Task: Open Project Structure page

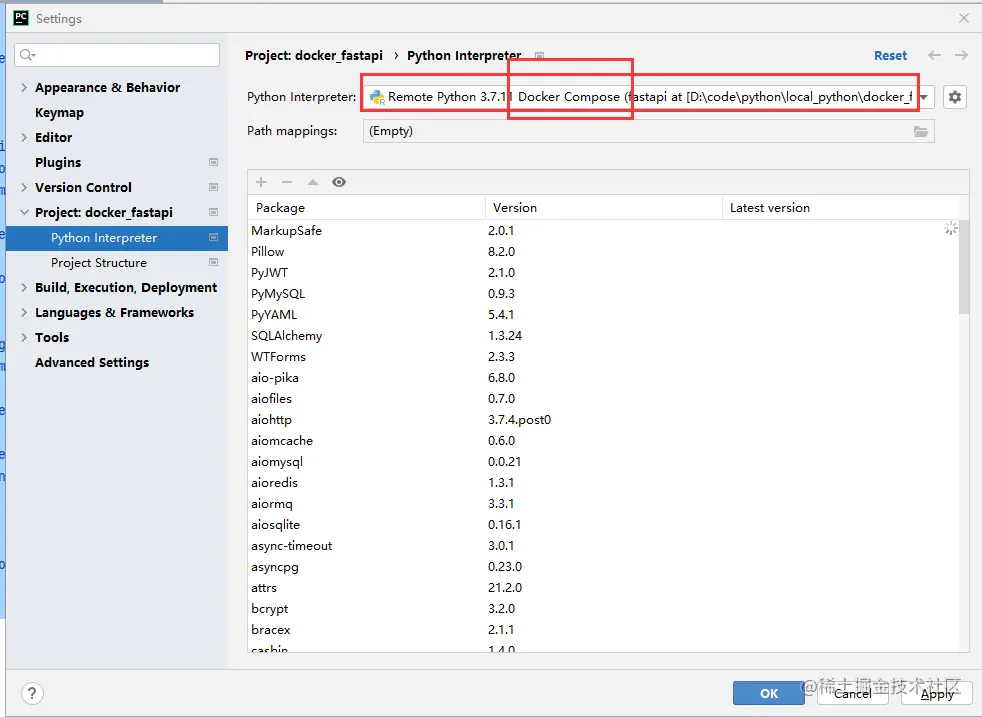Action: pyautogui.click(x=99, y=262)
